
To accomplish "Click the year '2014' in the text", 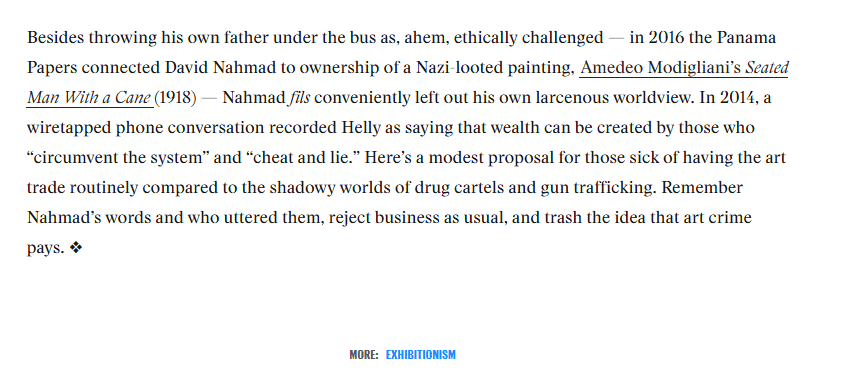I will pos(739,98).
